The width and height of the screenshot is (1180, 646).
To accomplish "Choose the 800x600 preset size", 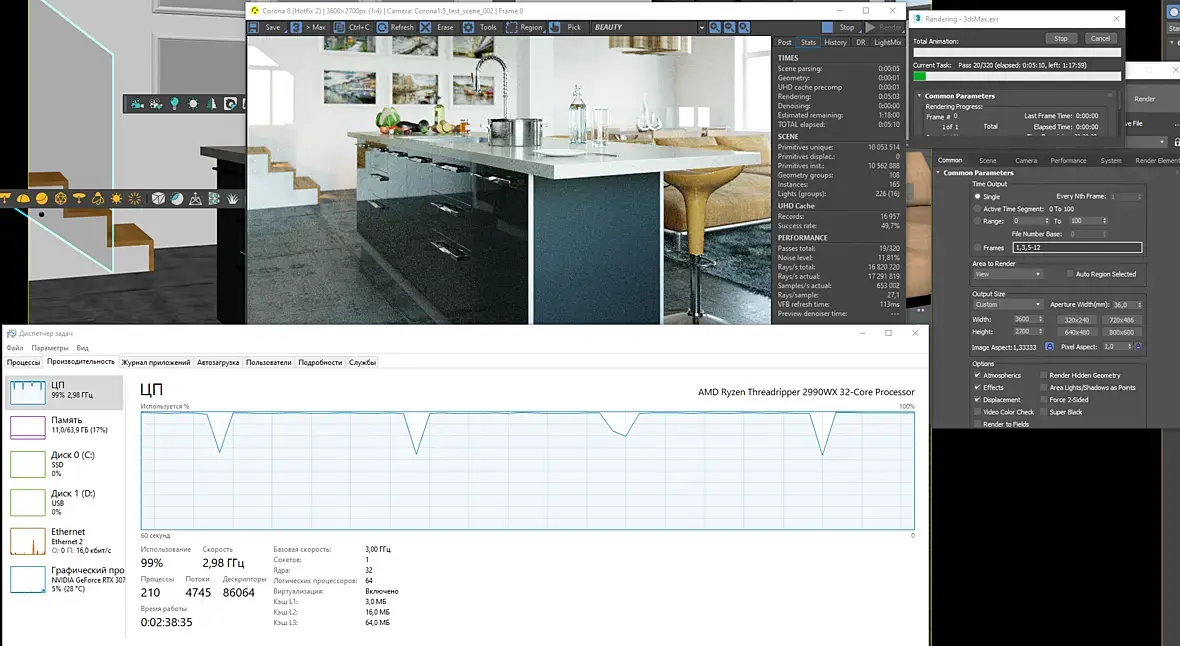I will (x=1121, y=332).
